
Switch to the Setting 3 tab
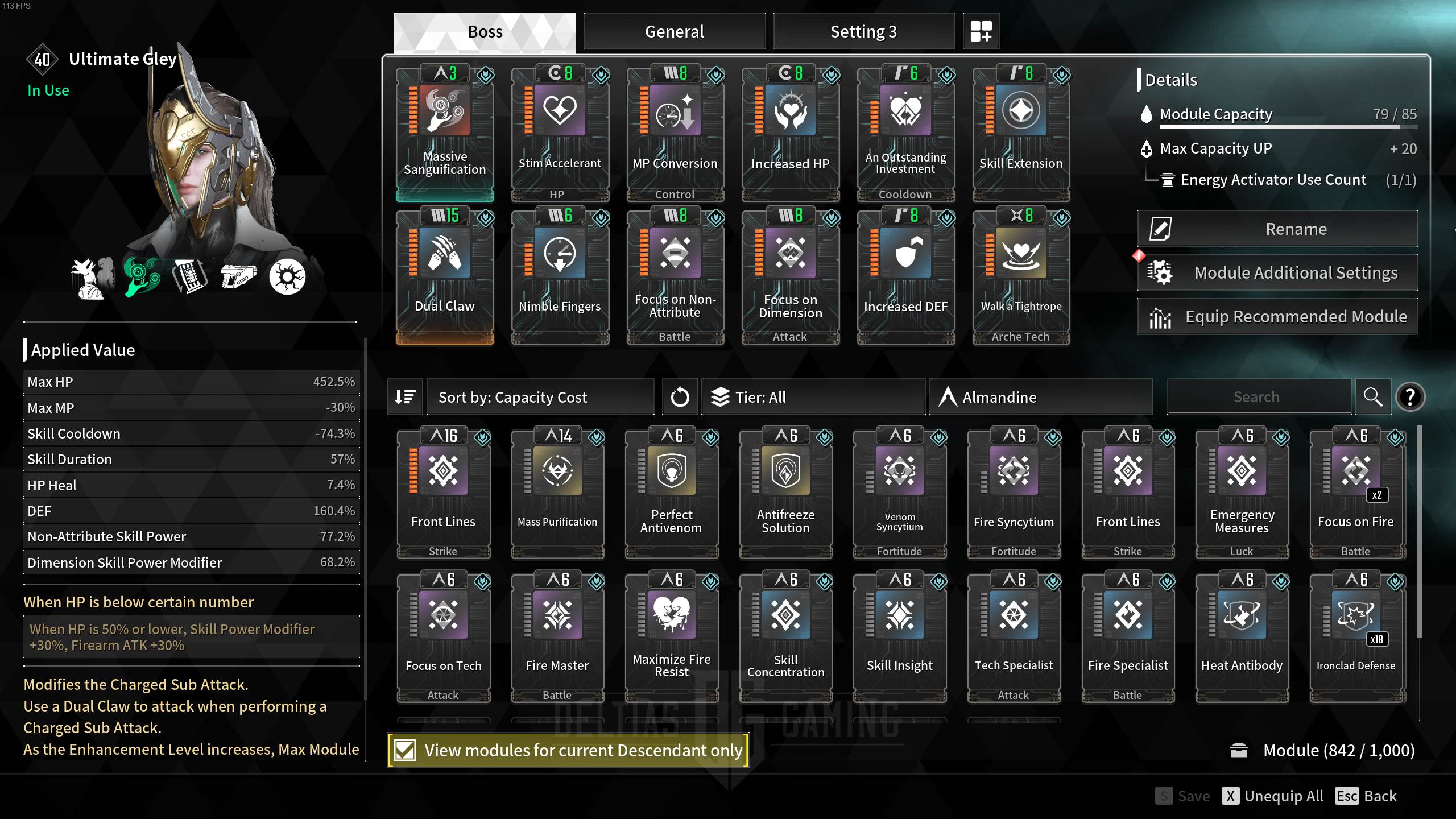pyautogui.click(x=864, y=31)
